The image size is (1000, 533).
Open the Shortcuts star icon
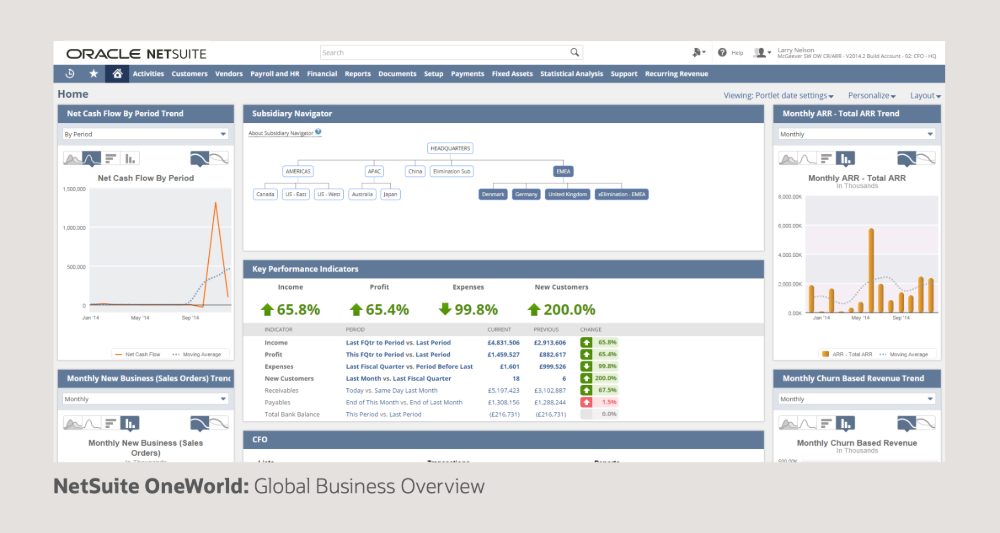93,74
